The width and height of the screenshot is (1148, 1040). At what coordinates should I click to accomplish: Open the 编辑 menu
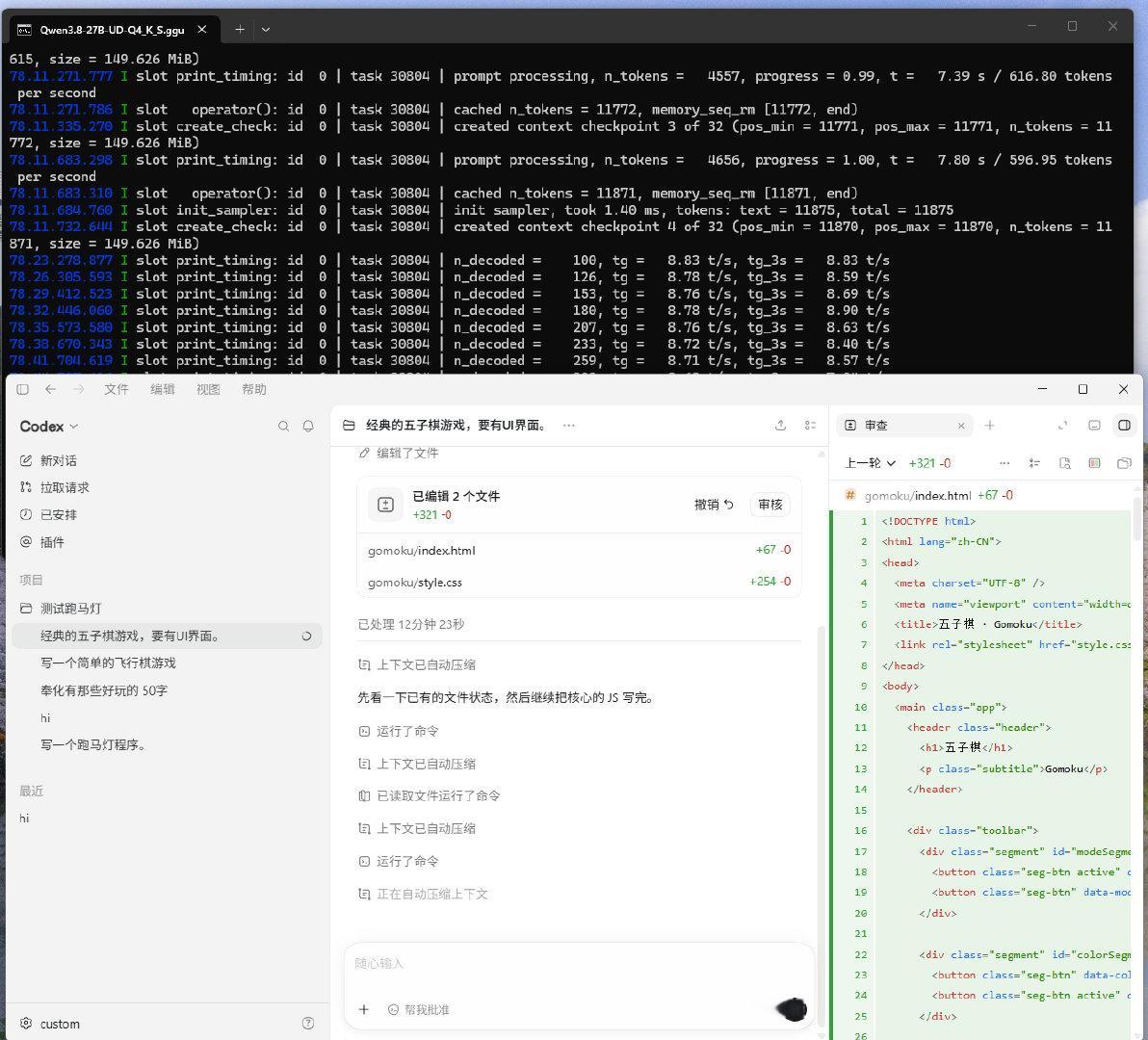(x=163, y=389)
